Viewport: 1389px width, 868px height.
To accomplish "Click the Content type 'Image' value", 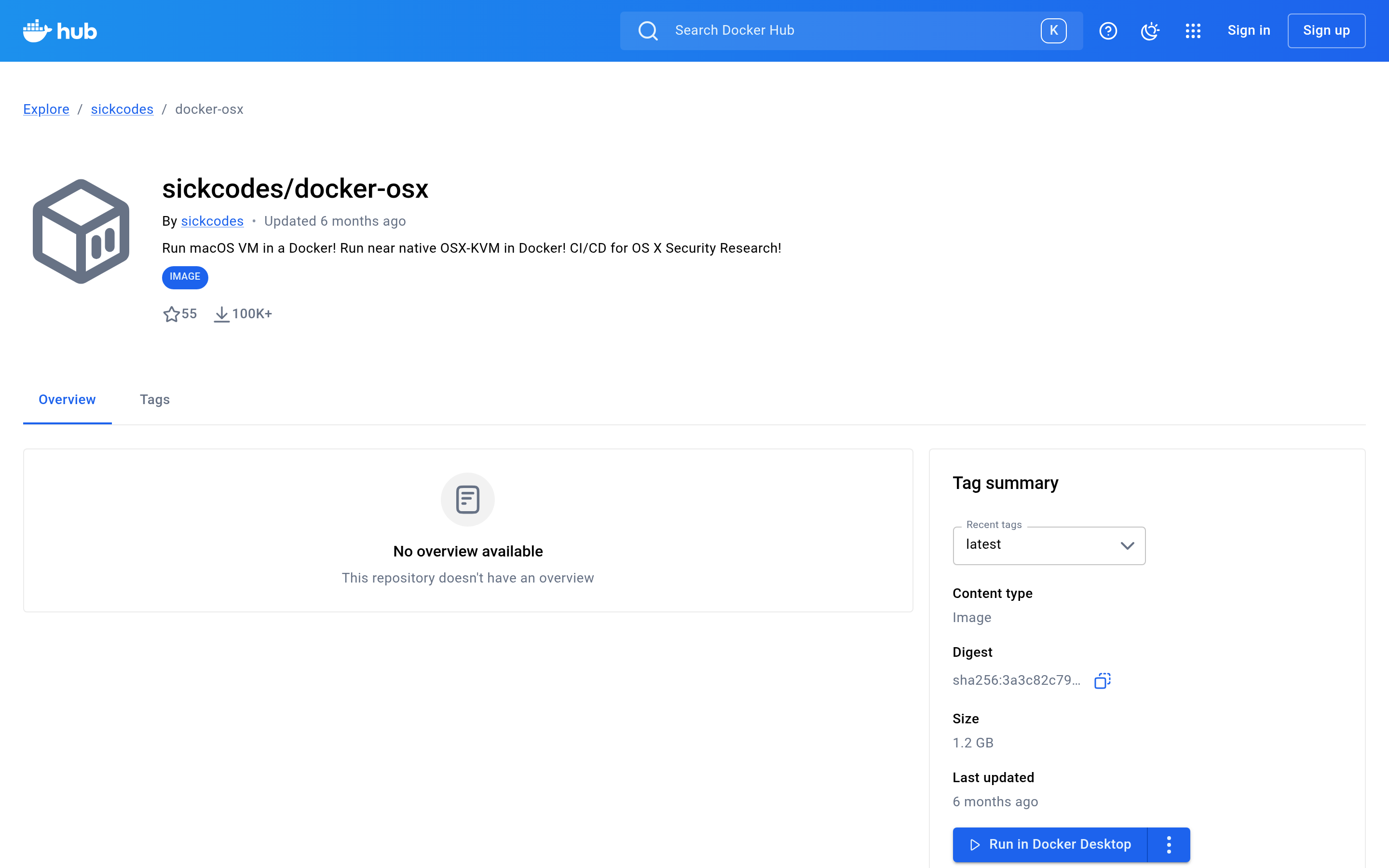I will tap(972, 618).
